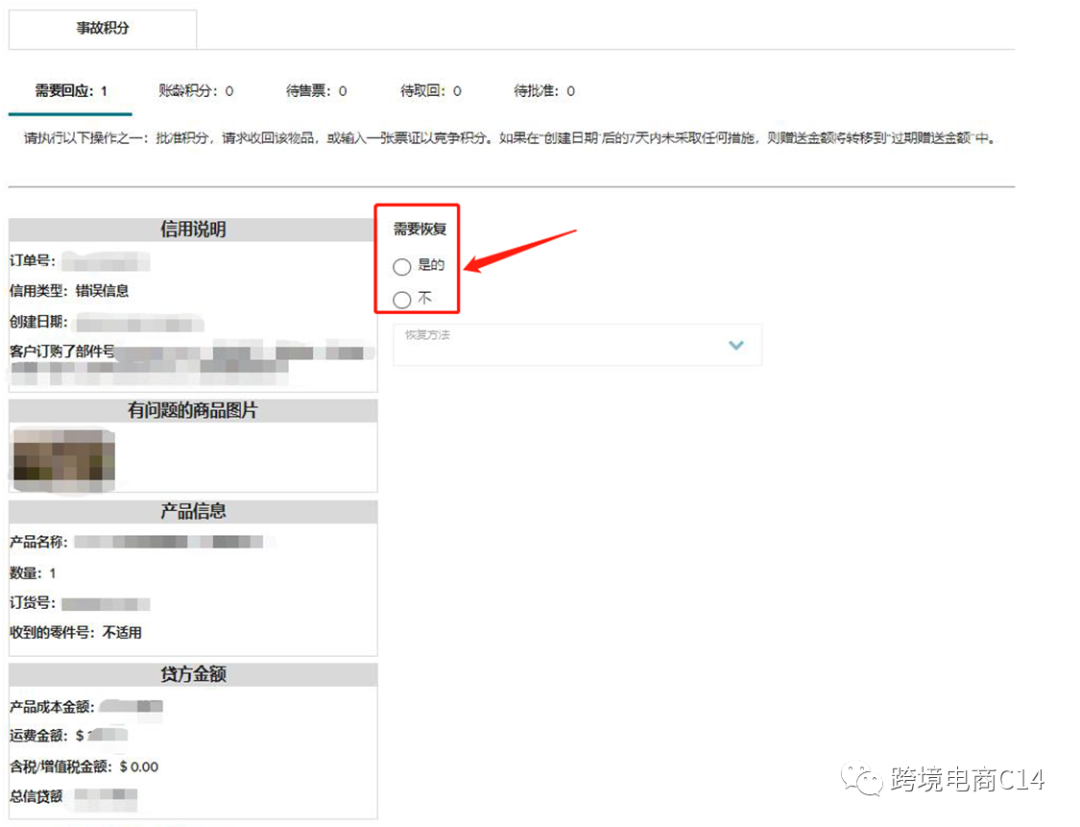
Task: Click 数量: 1 text
Action: pos(32,573)
